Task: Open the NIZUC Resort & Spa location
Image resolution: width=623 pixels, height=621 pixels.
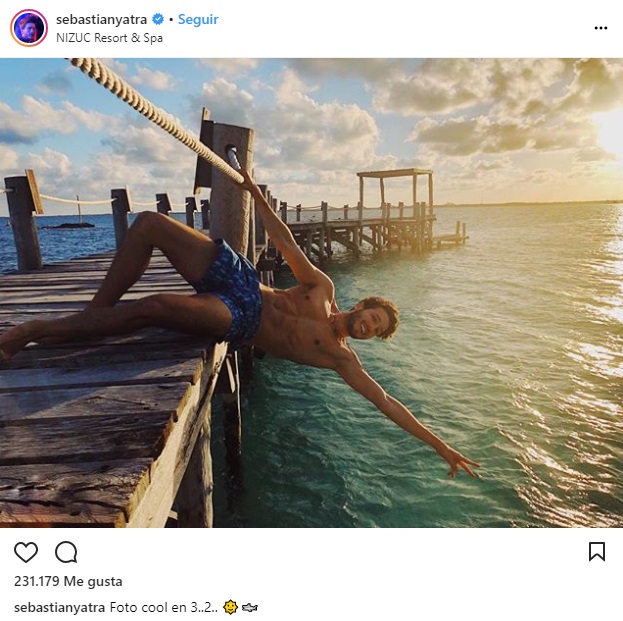Action: (x=109, y=38)
